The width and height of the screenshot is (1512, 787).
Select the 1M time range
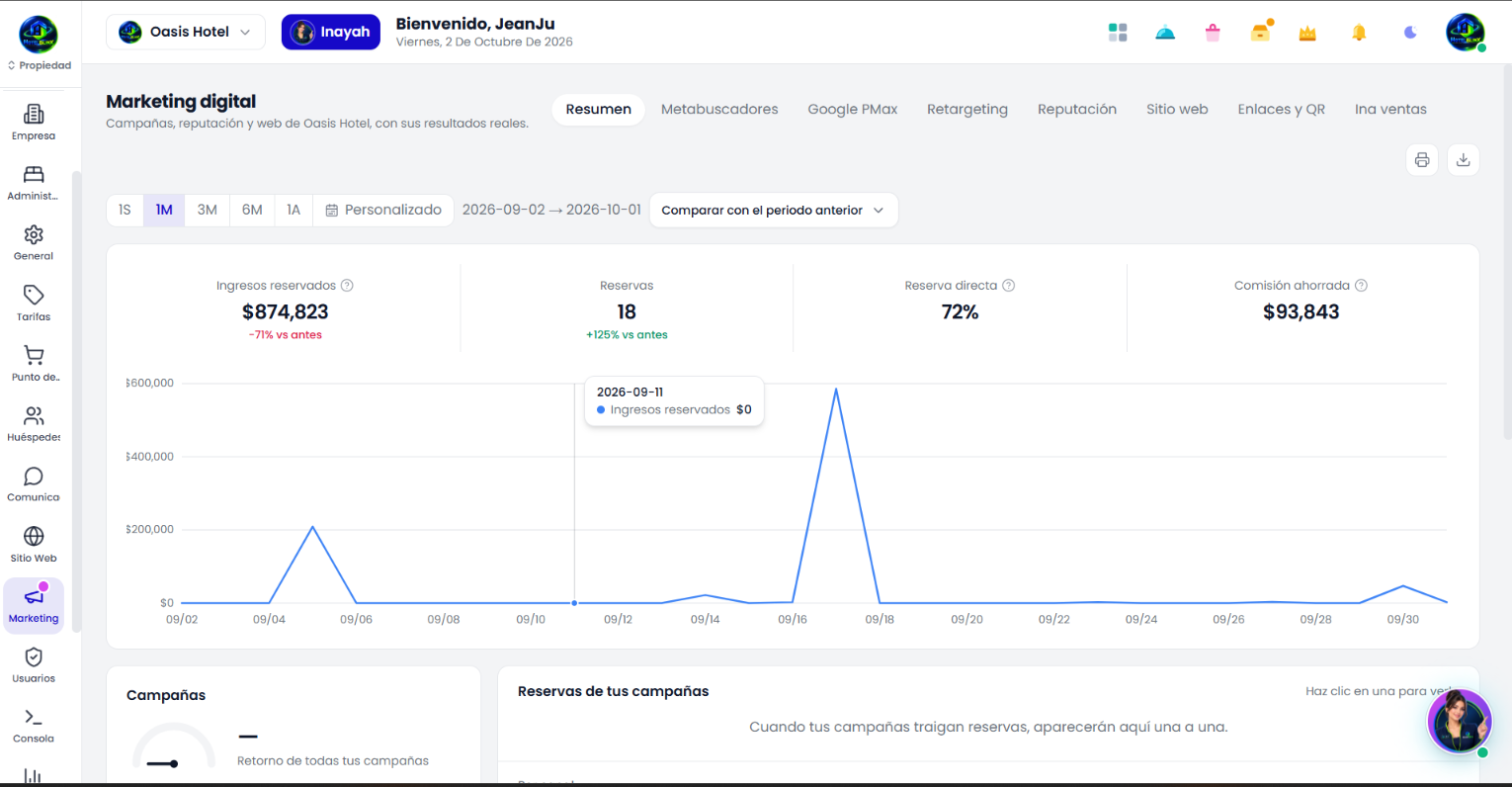pos(164,211)
